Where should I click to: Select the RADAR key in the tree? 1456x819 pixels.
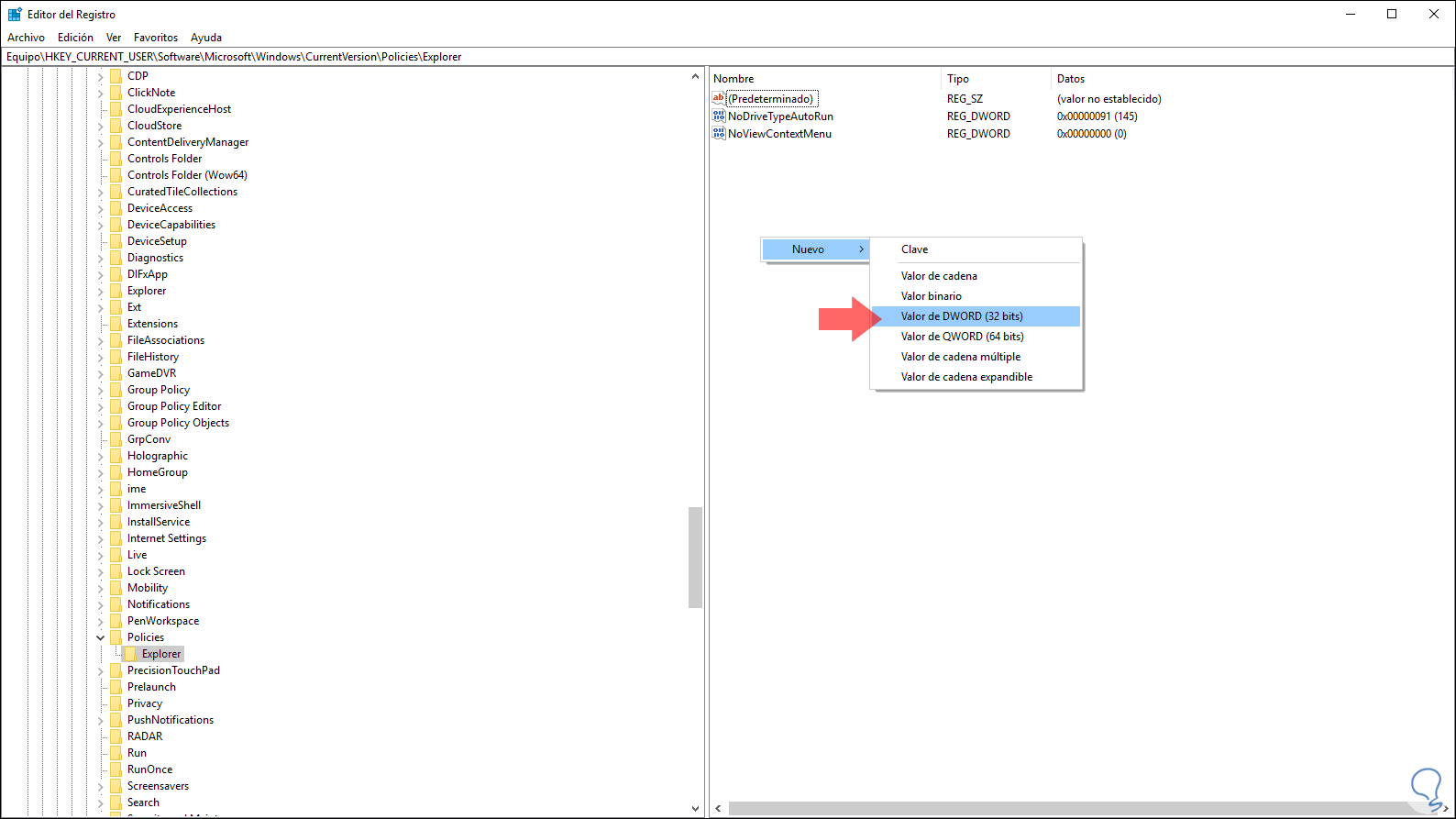pyautogui.click(x=145, y=736)
